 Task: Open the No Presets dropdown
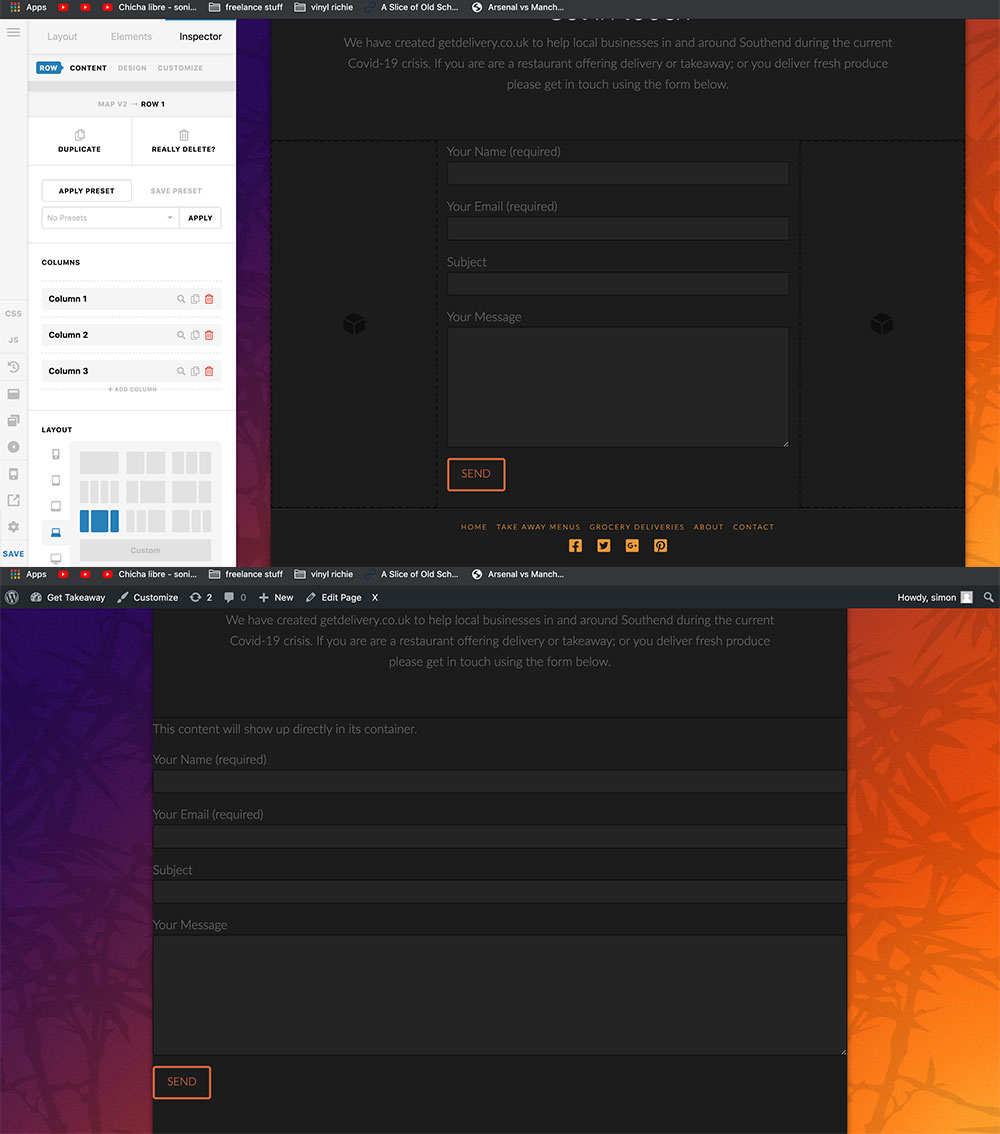click(110, 218)
